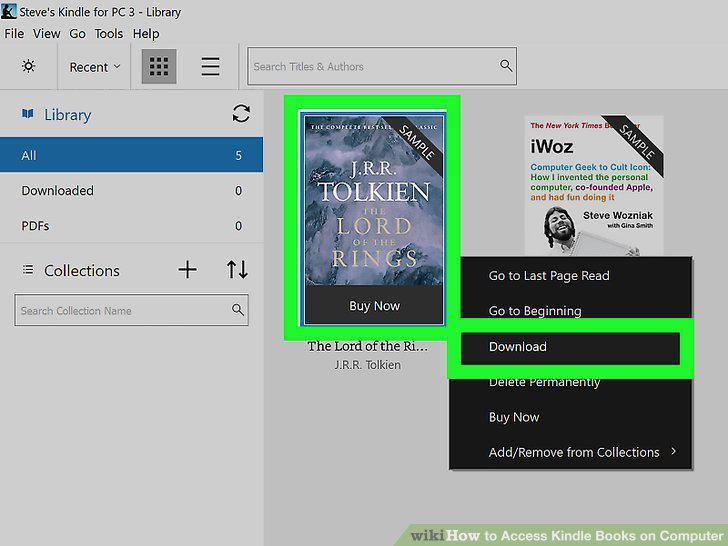
Task: Select the Downloaded filter
Action: point(131,190)
